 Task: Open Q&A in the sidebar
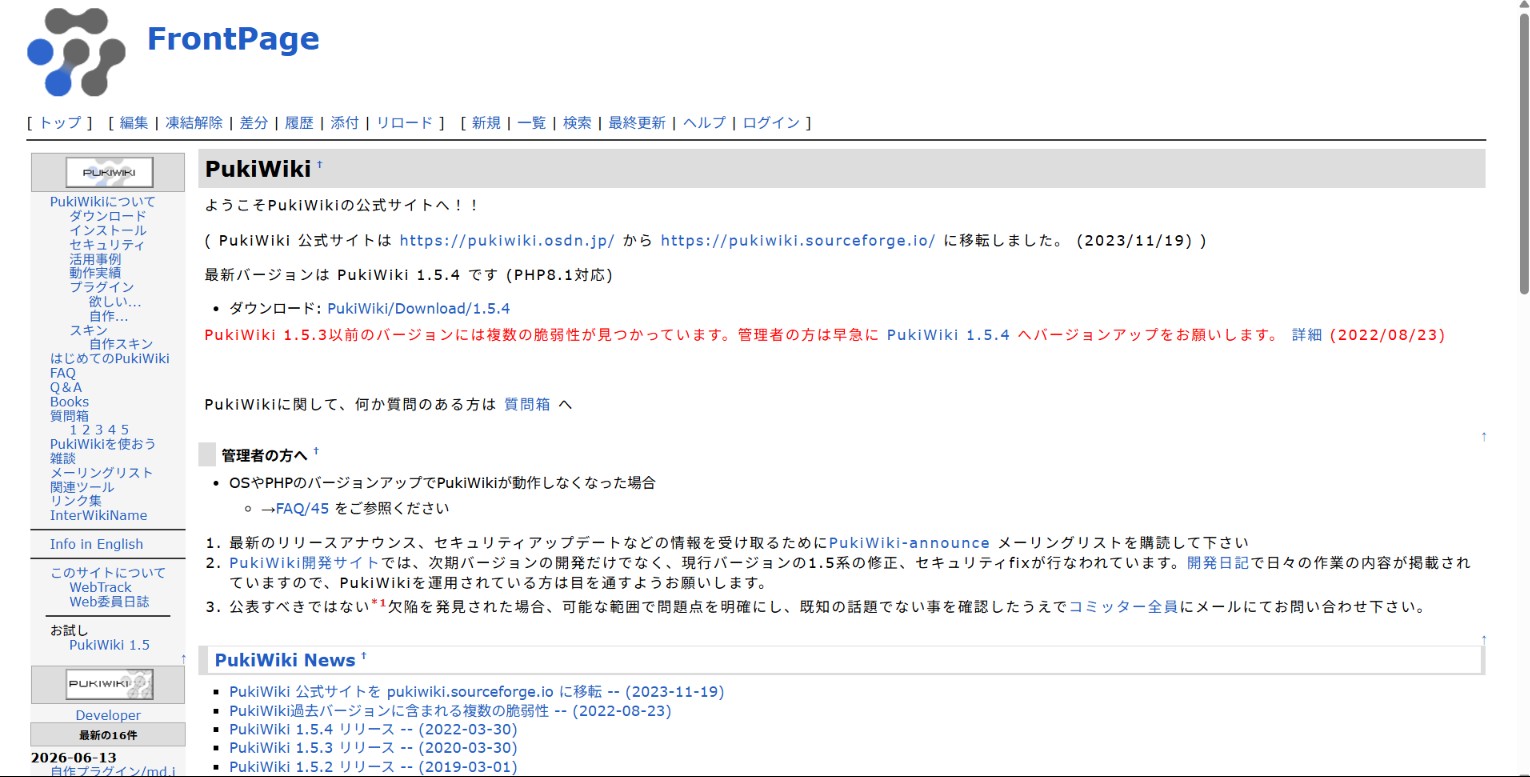coord(66,387)
